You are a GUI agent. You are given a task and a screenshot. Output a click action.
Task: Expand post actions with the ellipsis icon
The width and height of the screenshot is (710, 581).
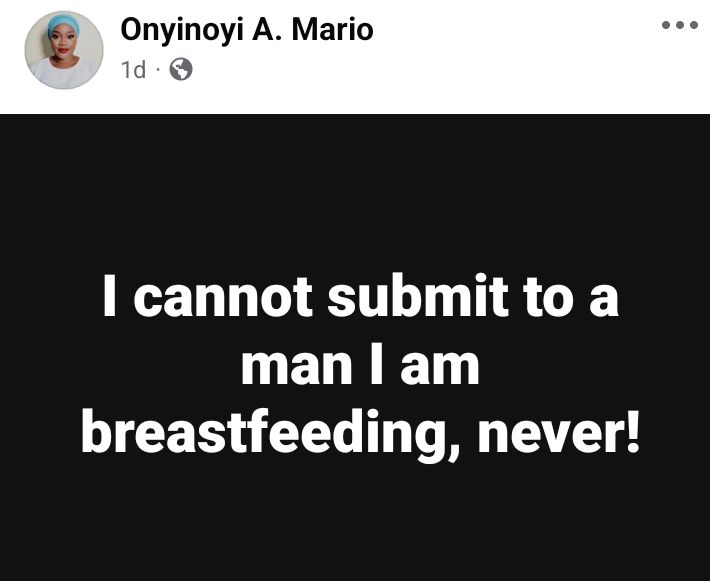click(680, 25)
